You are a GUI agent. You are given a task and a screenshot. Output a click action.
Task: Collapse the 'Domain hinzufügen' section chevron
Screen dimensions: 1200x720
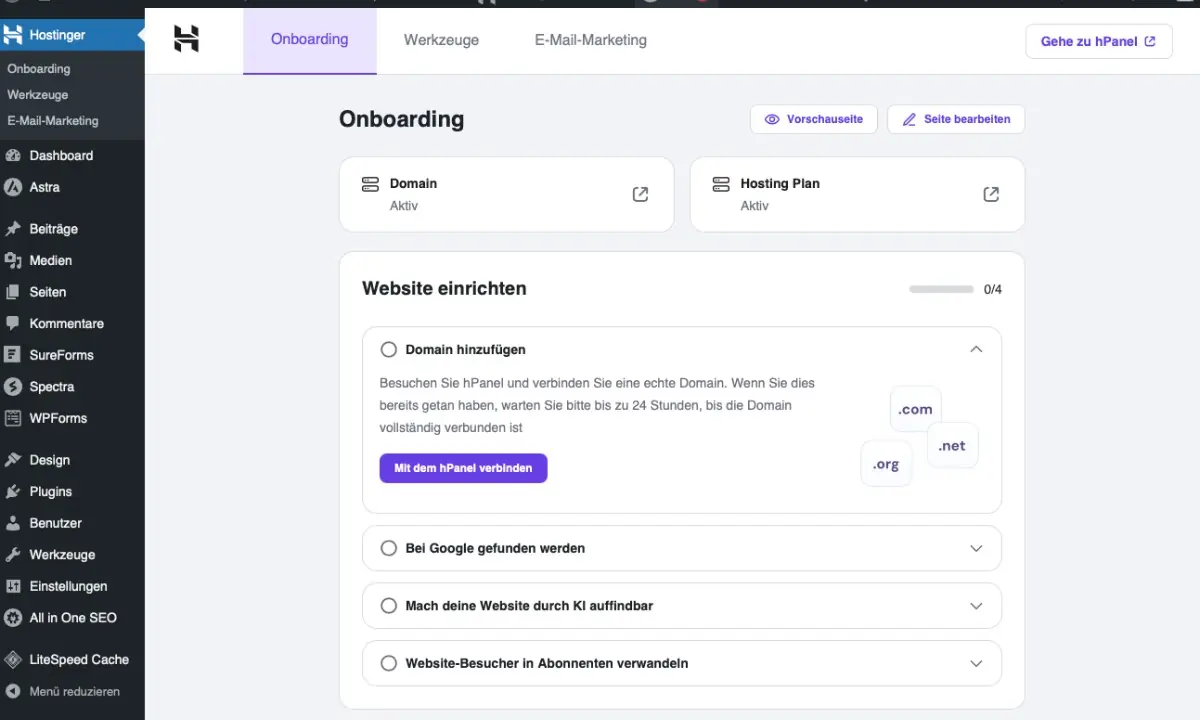tap(976, 349)
